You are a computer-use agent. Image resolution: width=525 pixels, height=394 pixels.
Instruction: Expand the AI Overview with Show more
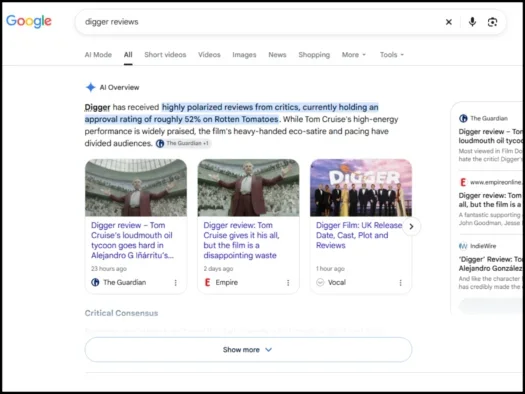point(248,349)
